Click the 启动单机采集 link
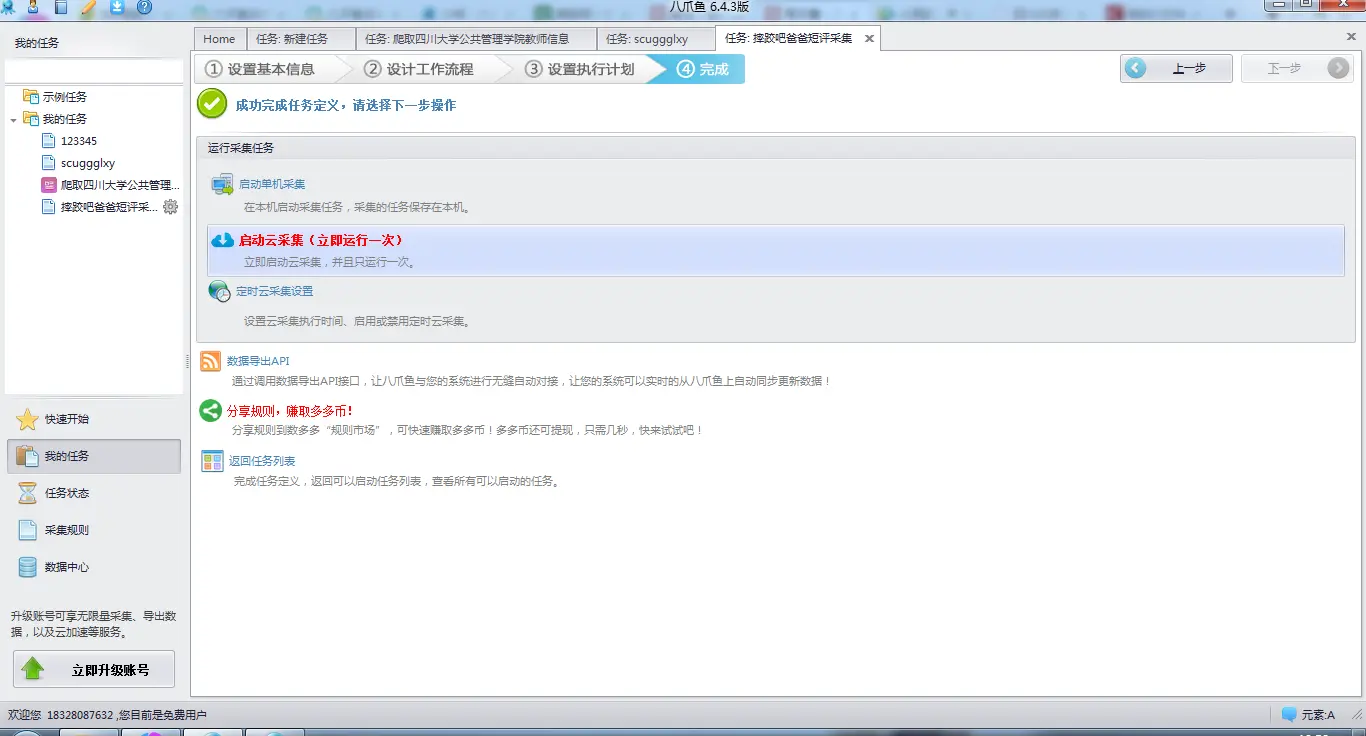1366x736 pixels. pos(271,184)
